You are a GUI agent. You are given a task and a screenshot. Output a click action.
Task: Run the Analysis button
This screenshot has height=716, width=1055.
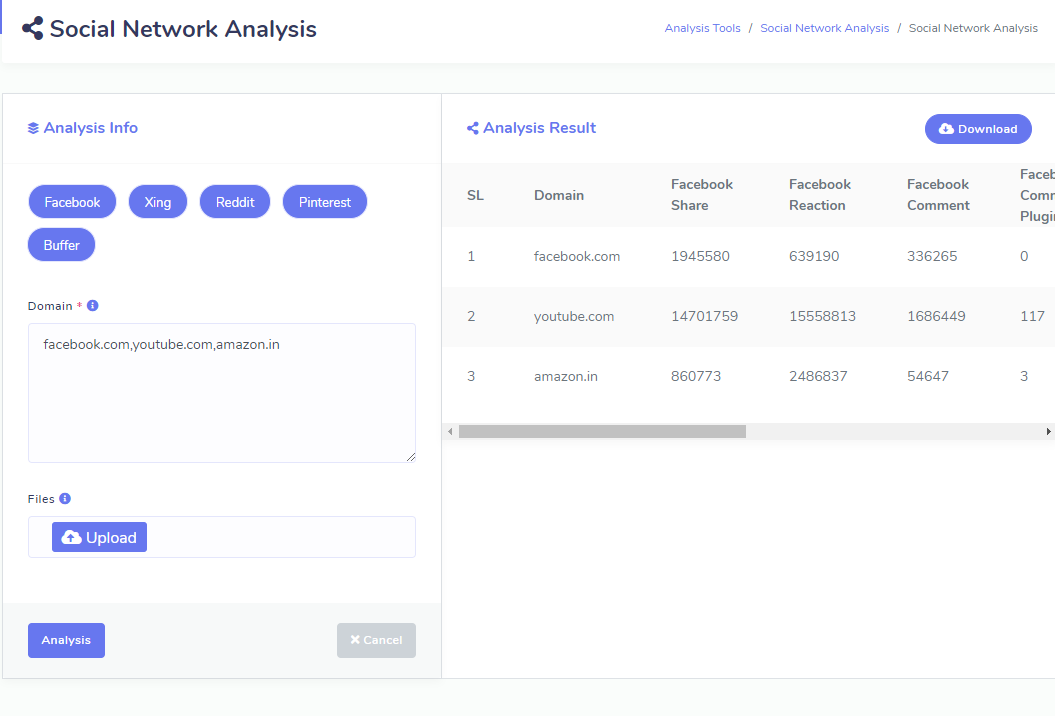pos(66,641)
